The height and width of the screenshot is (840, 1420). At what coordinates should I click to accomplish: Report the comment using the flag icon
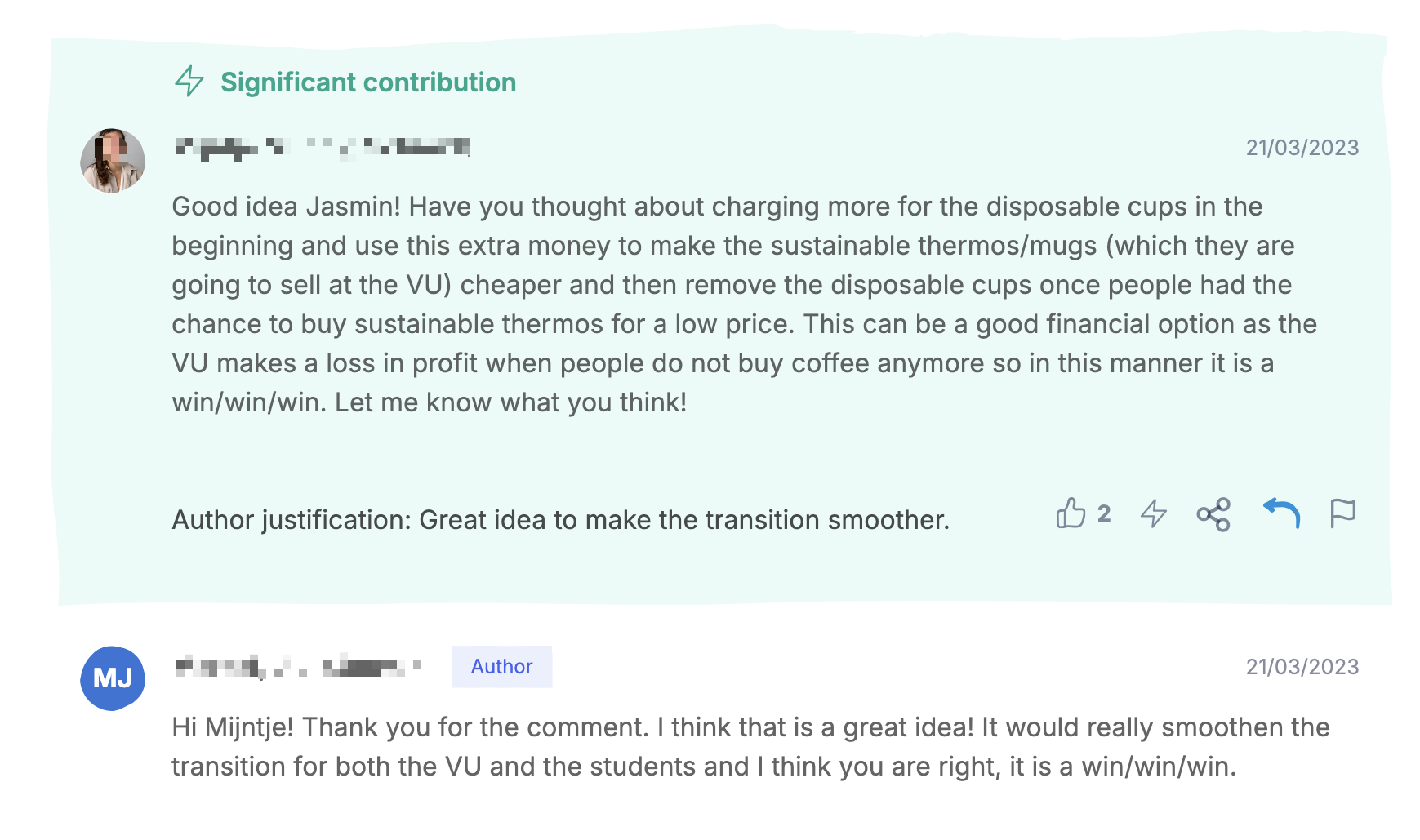(1342, 513)
